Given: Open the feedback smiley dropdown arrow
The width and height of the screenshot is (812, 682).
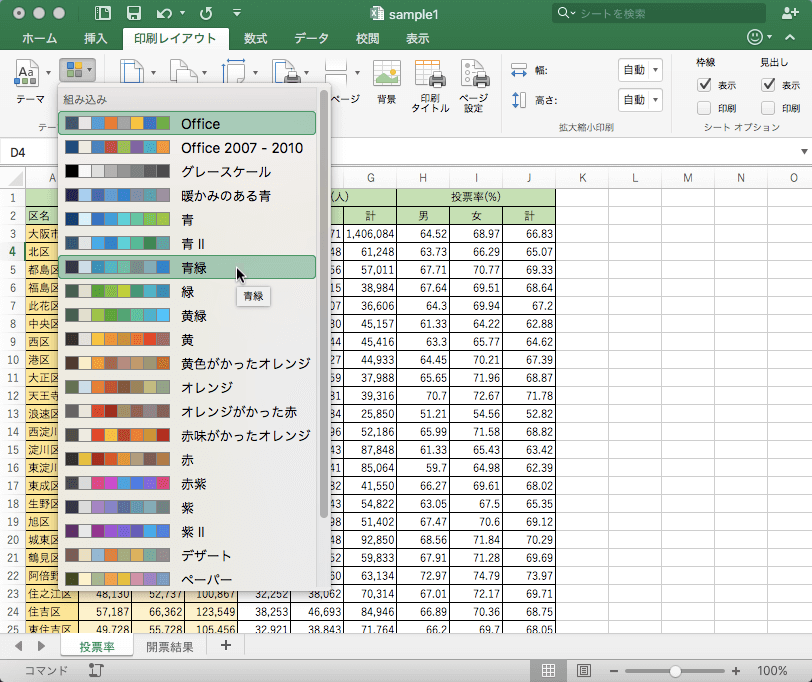Looking at the screenshot, I should coord(770,37).
